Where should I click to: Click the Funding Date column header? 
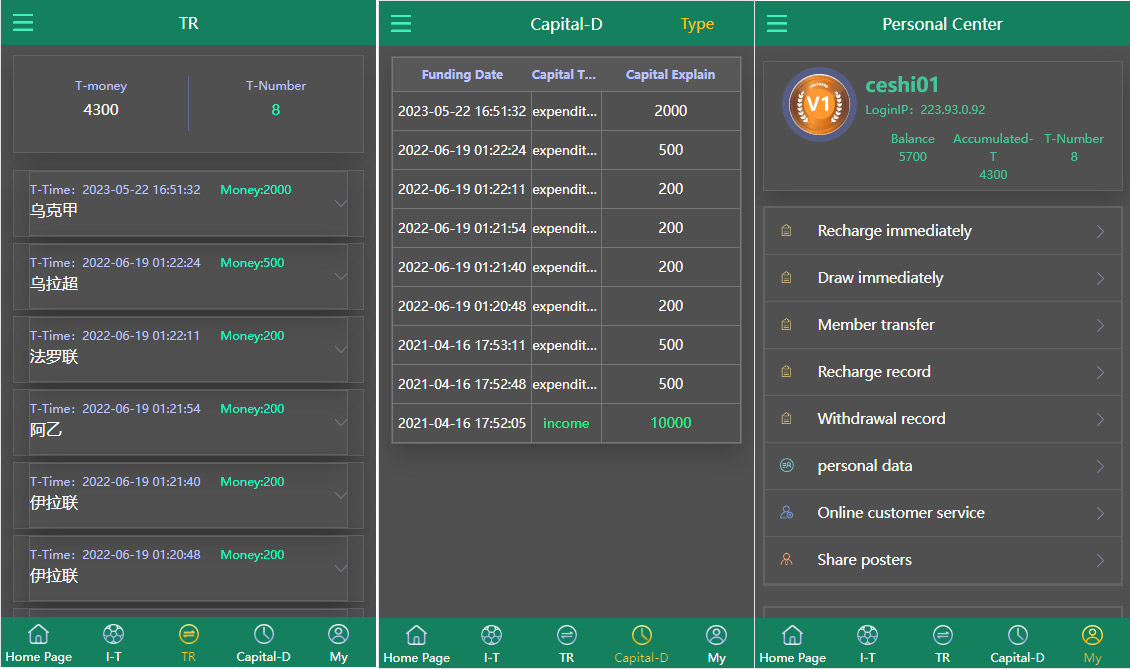pyautogui.click(x=462, y=75)
